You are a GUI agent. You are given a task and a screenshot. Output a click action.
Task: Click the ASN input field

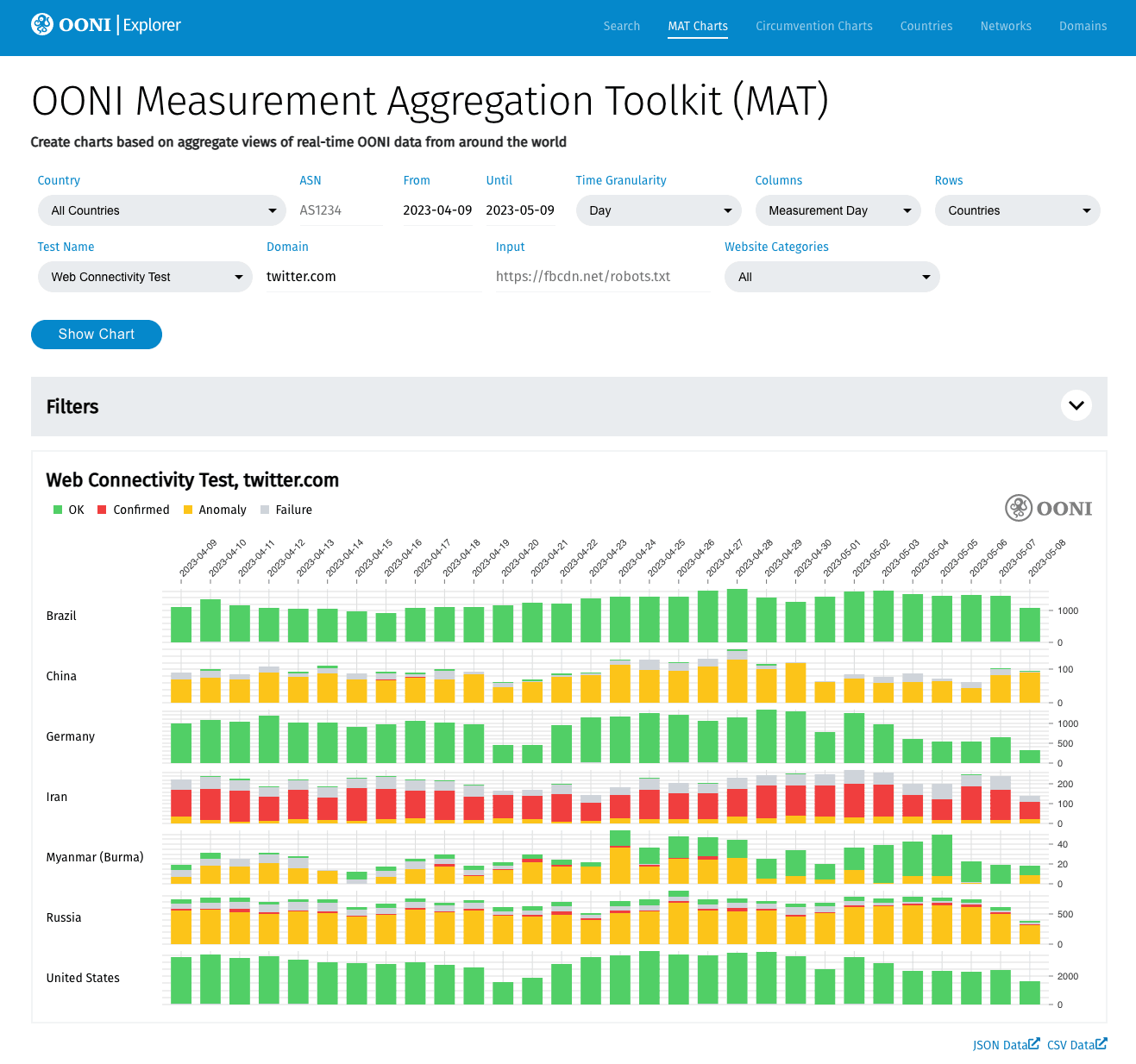341,210
